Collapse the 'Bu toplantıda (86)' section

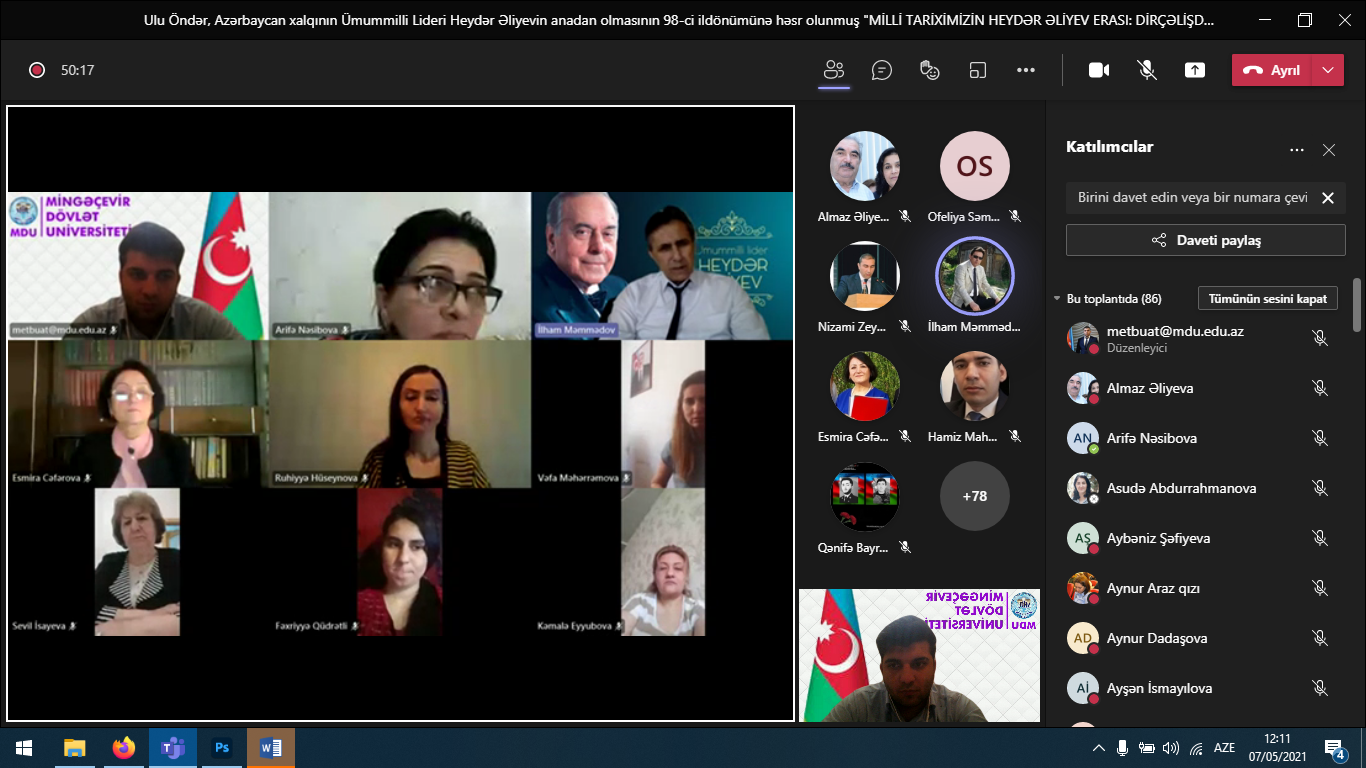tap(1057, 299)
